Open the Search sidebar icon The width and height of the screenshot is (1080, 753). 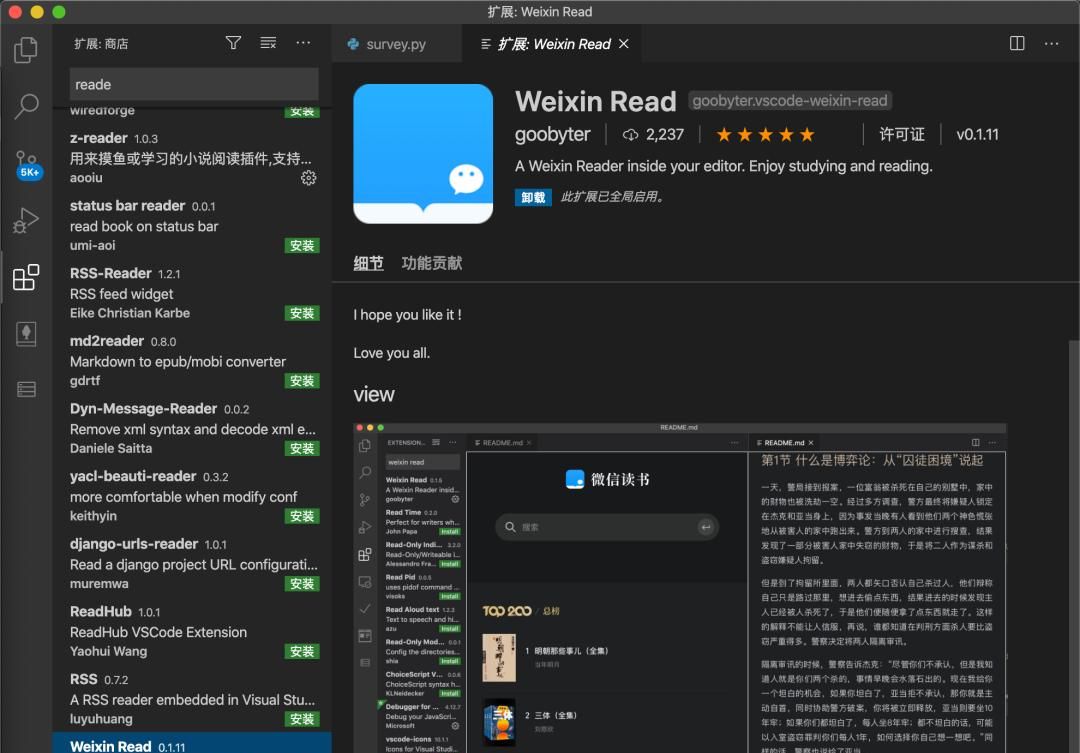pyautogui.click(x=26, y=104)
